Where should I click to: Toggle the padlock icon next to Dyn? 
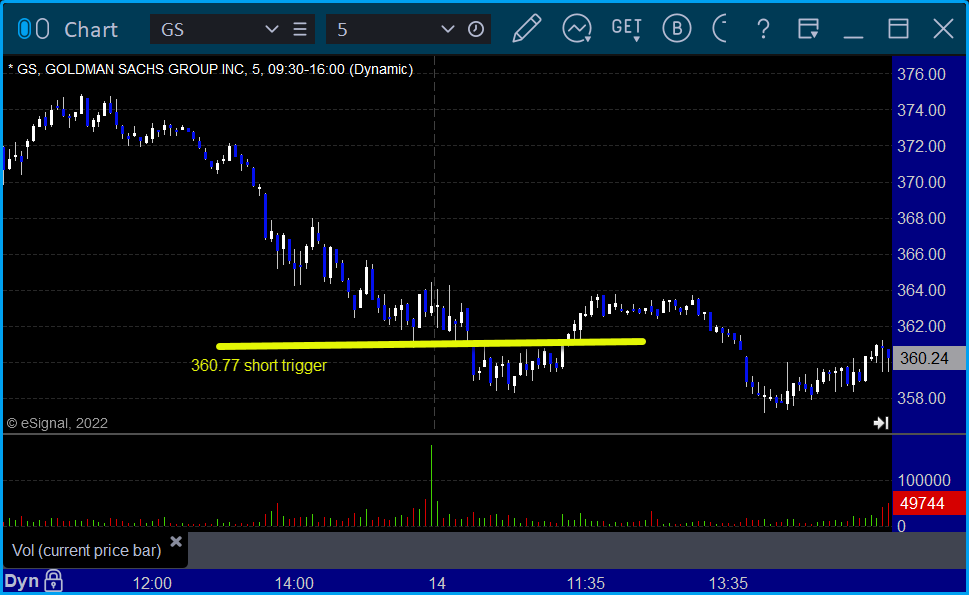pyautogui.click(x=54, y=581)
